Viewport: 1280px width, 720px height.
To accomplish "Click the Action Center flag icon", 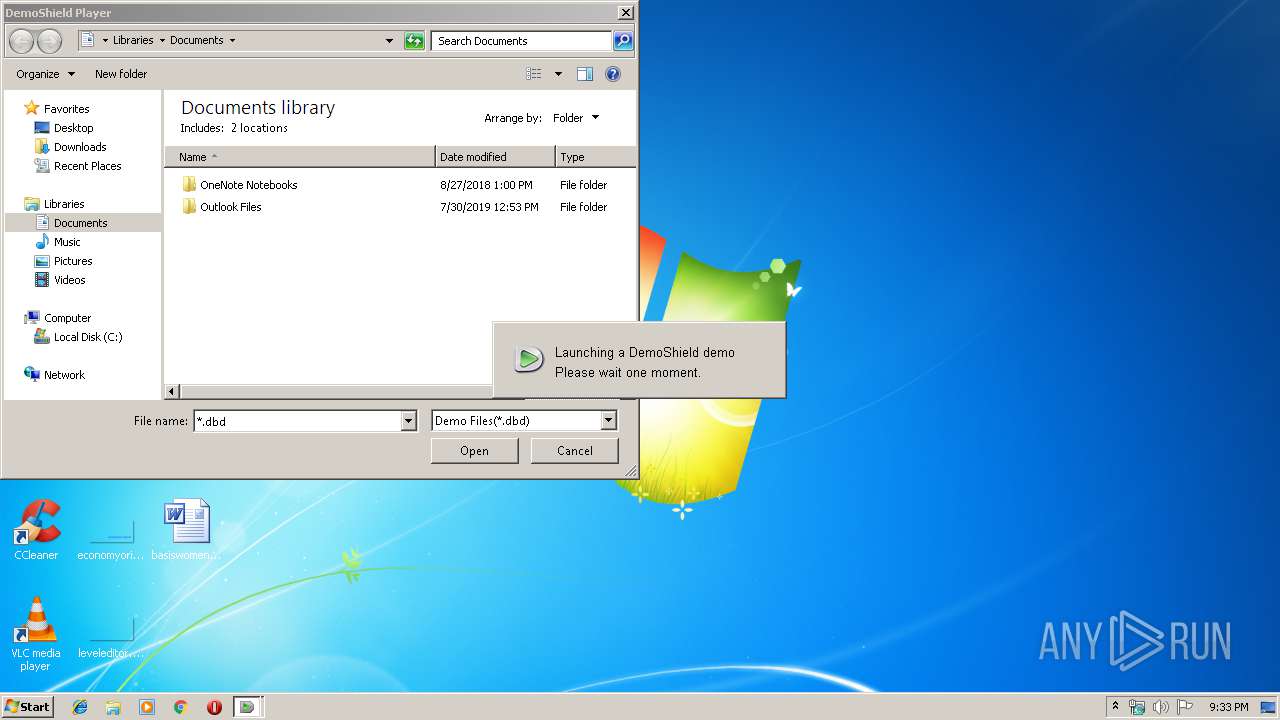I will [1185, 707].
